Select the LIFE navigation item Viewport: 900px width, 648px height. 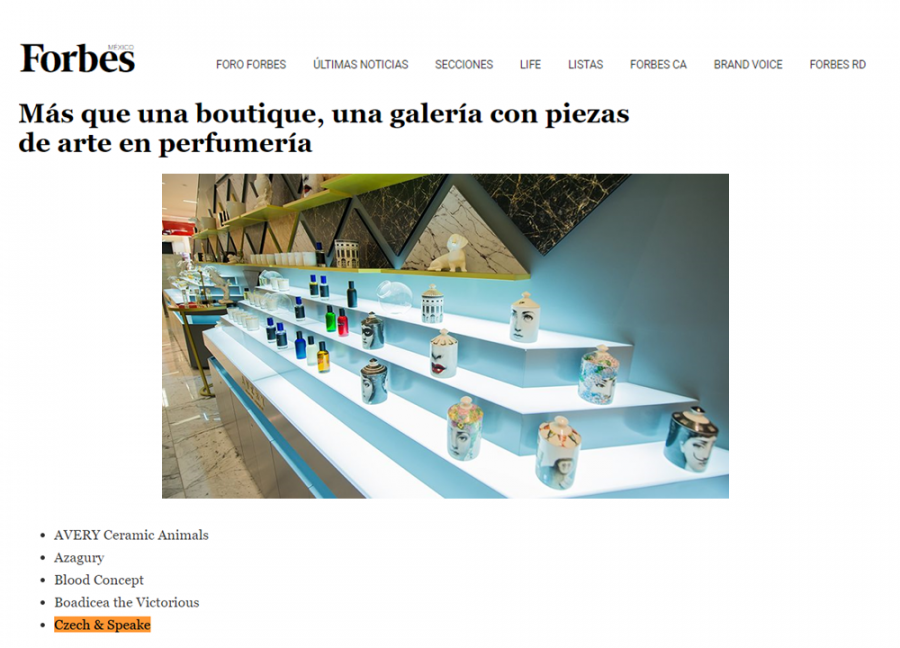tap(530, 64)
